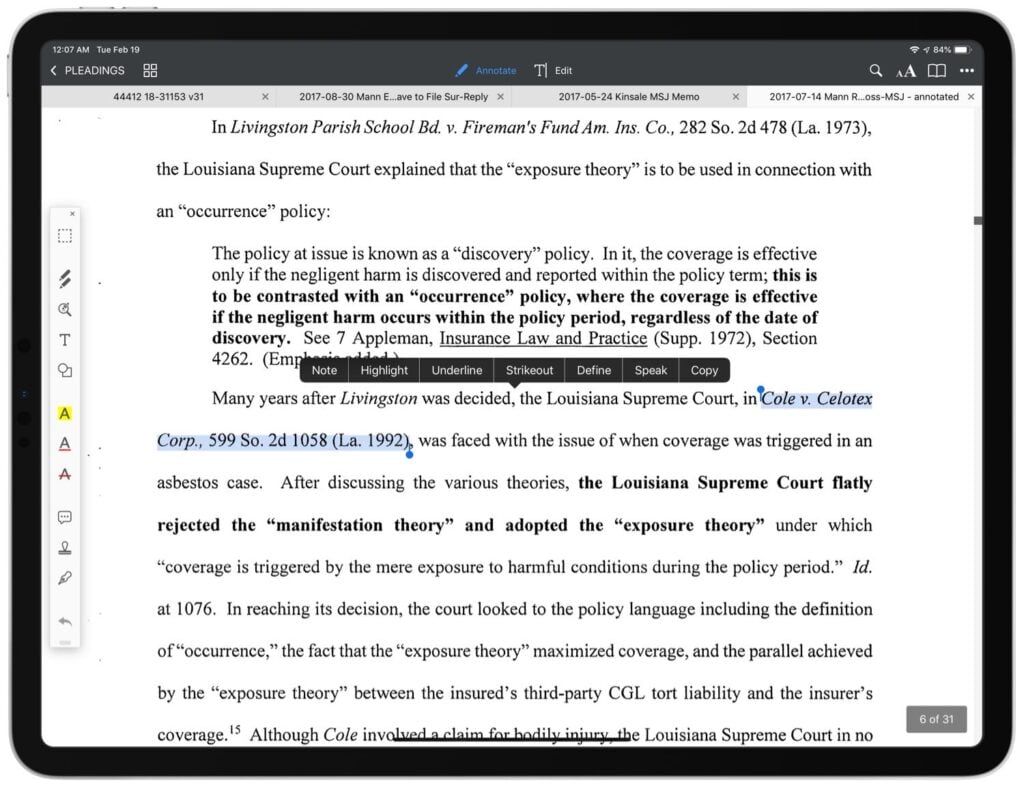This screenshot has width=1024, height=788.
Task: Select the Mann oss-MSJ annotated tab
Action: 863,97
